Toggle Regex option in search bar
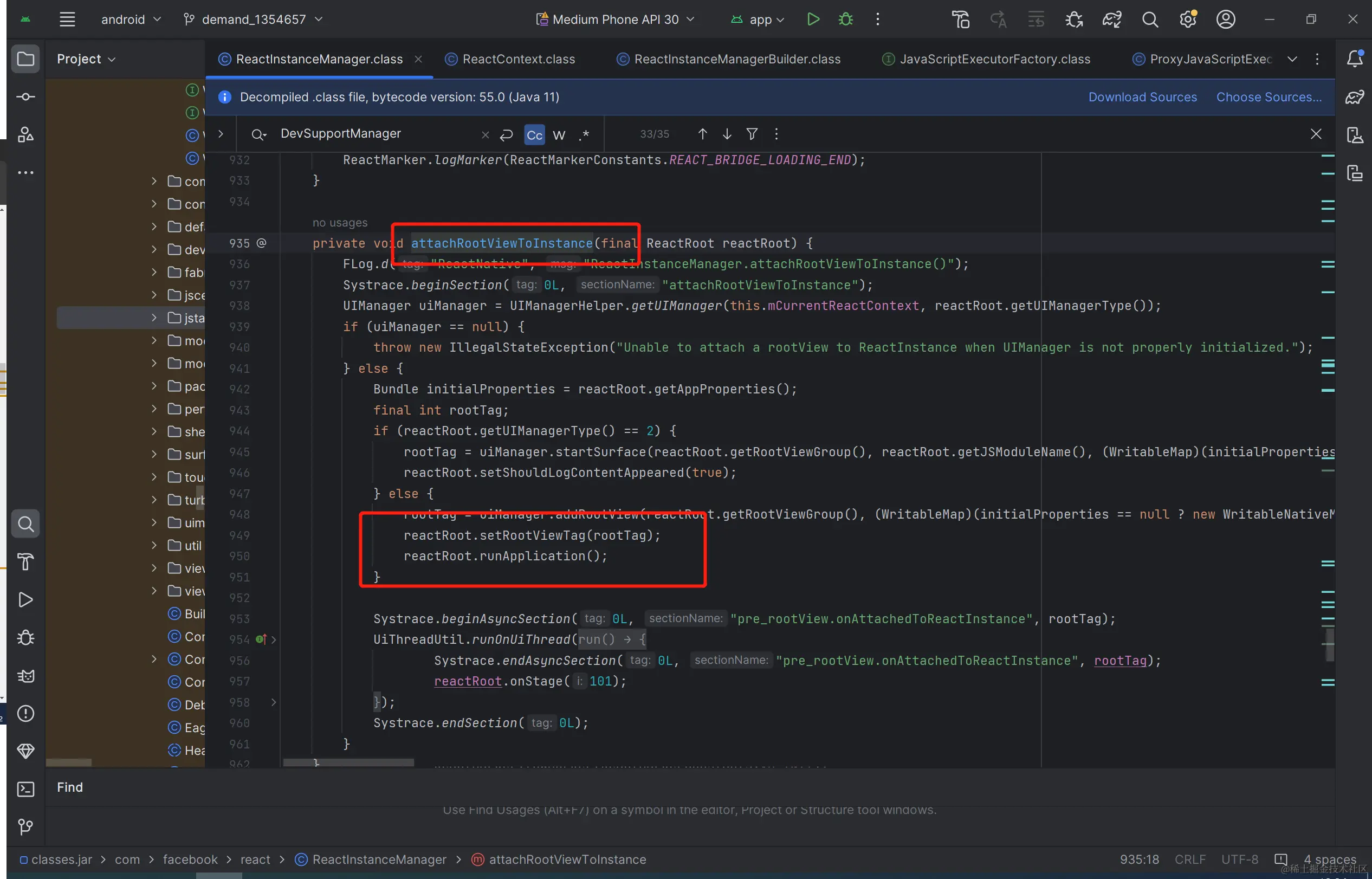 pos(583,135)
